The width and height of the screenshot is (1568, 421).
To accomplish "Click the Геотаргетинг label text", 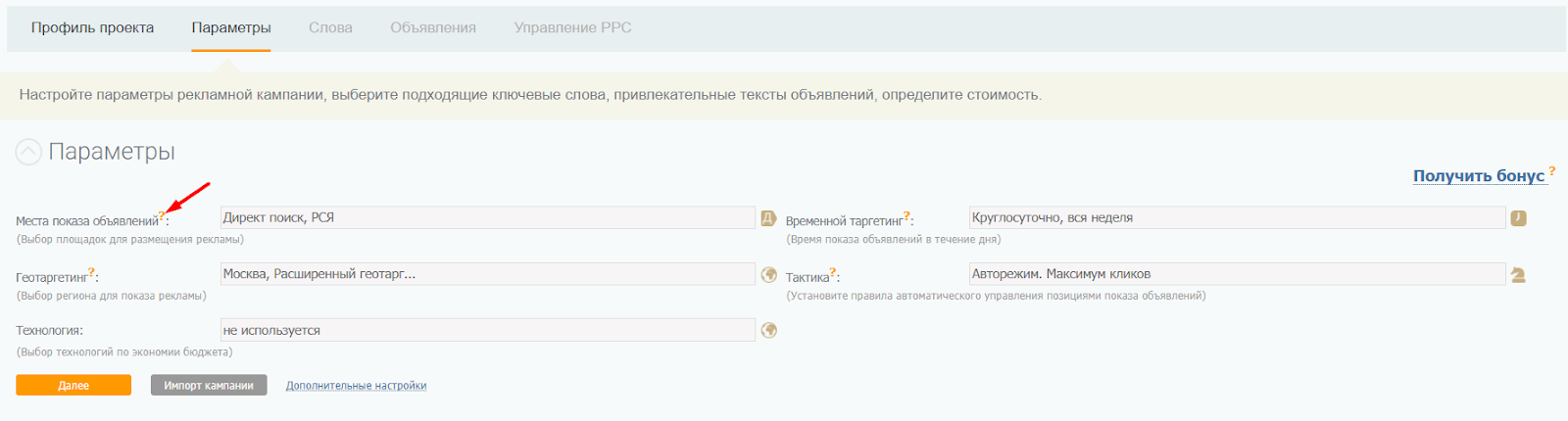I will 52,278.
